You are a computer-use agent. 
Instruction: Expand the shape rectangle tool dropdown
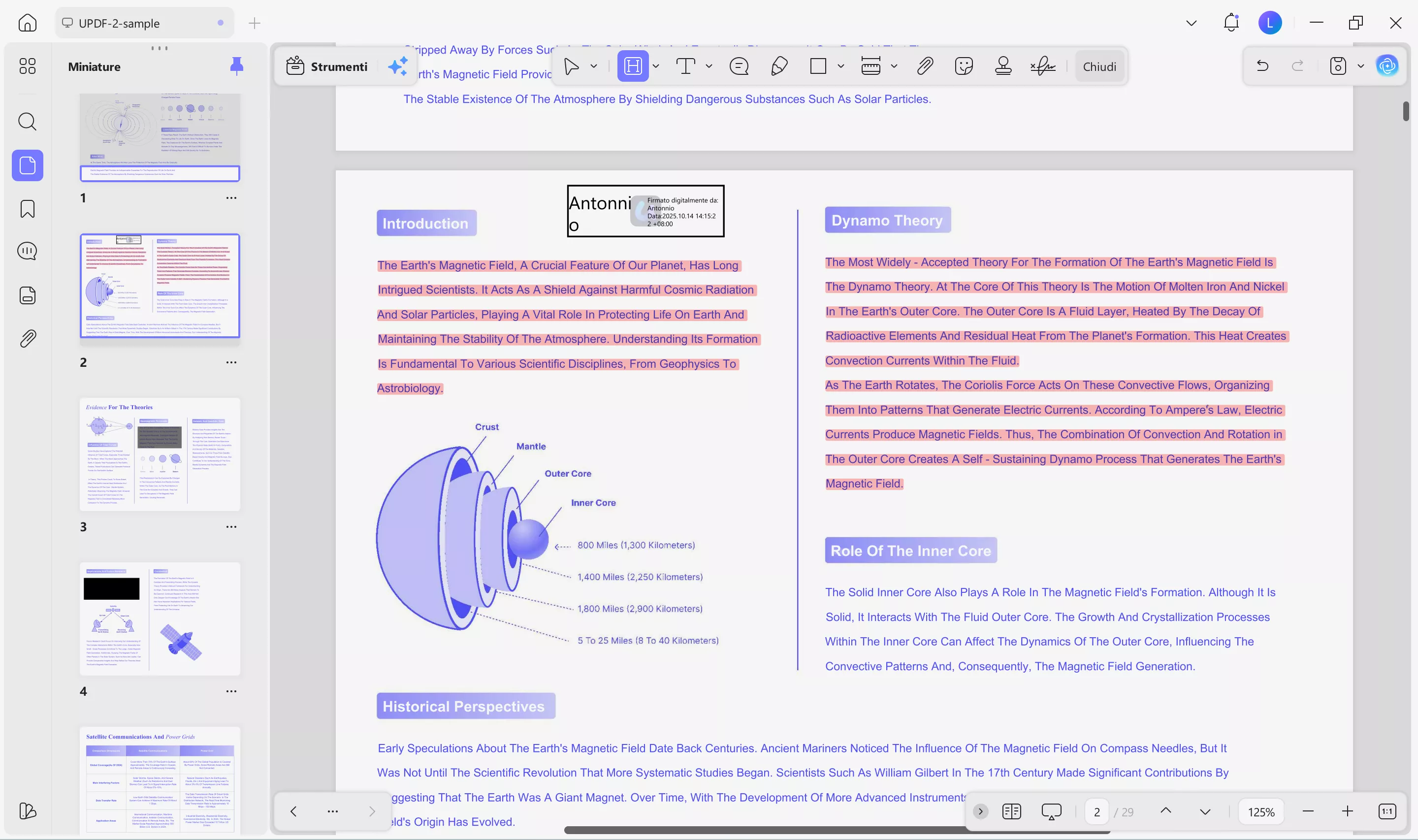841,66
